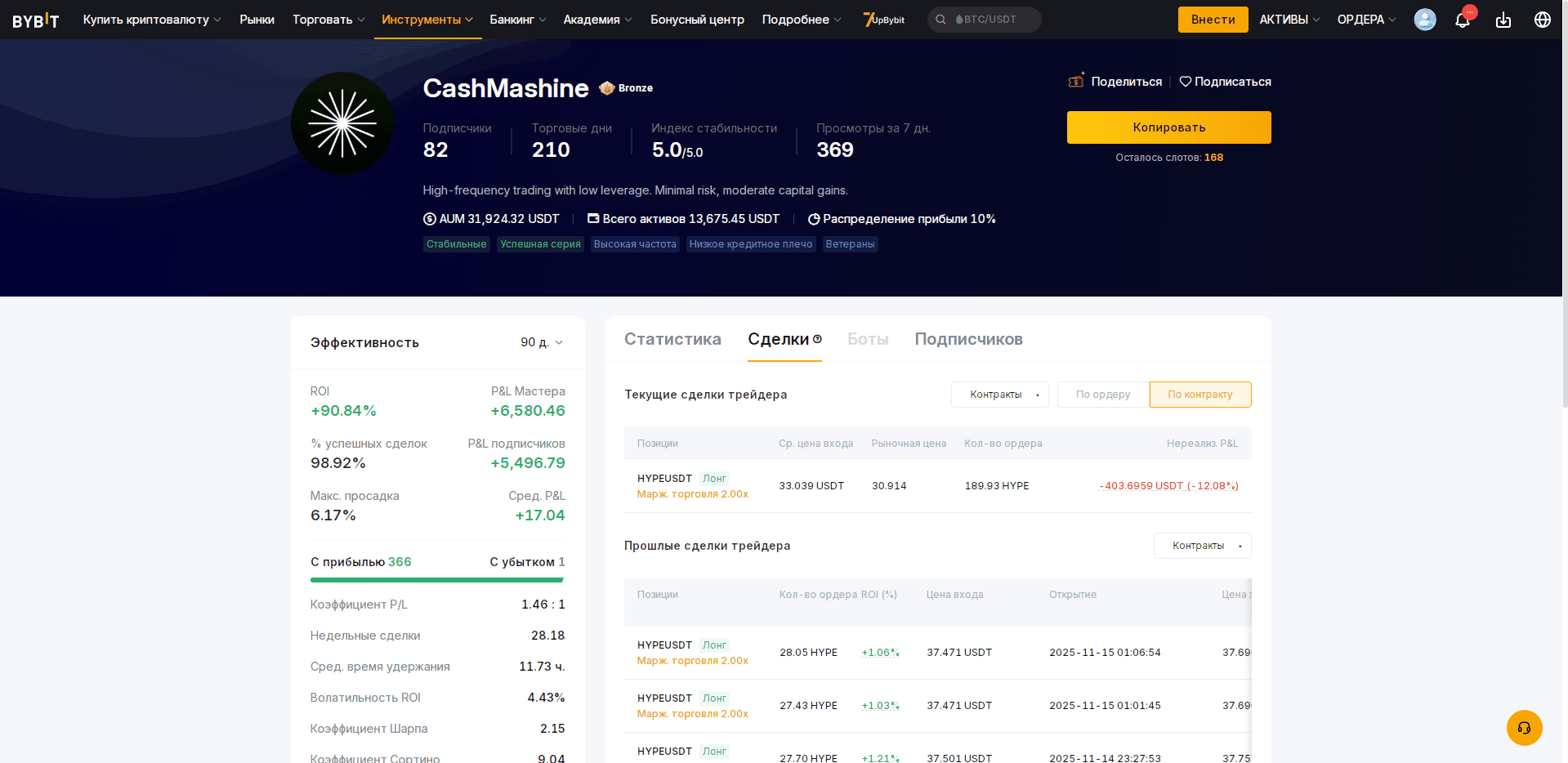
Task: Open language globe icon
Action: pyautogui.click(x=1543, y=20)
